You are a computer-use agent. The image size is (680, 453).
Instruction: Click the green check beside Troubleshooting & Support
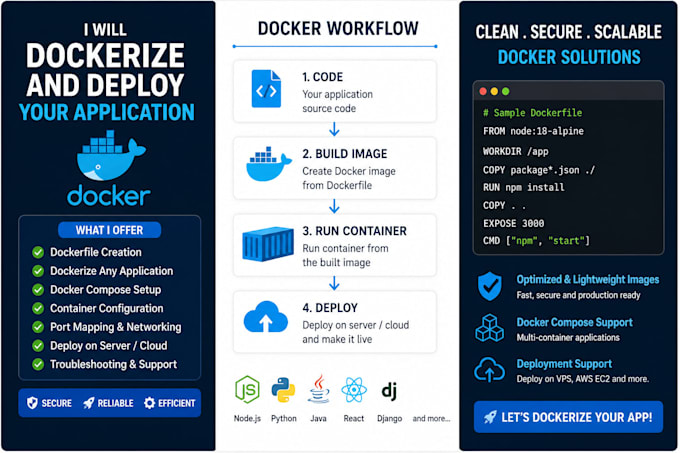pyautogui.click(x=38, y=364)
